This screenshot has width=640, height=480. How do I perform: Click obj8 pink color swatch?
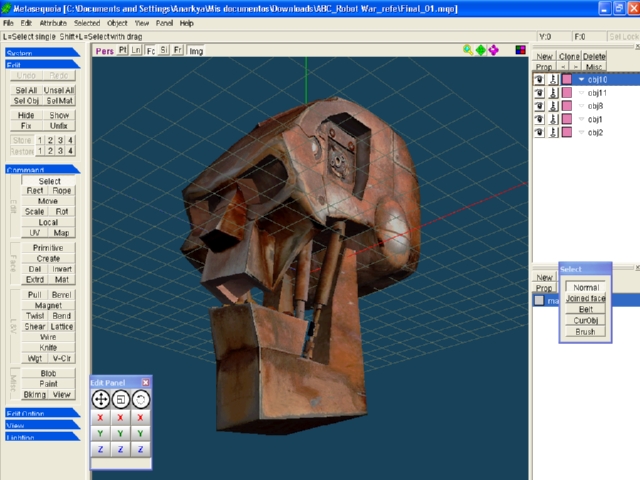click(567, 106)
